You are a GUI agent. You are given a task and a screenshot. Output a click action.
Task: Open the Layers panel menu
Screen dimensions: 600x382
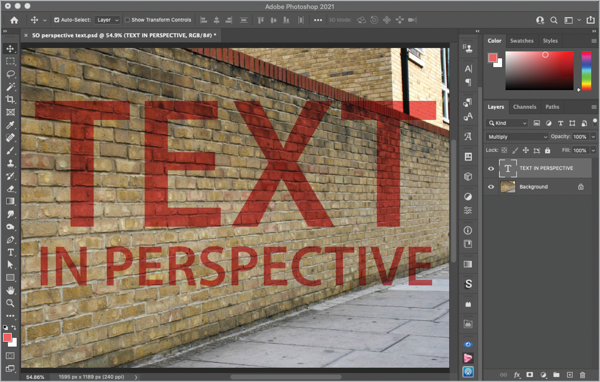tap(593, 107)
